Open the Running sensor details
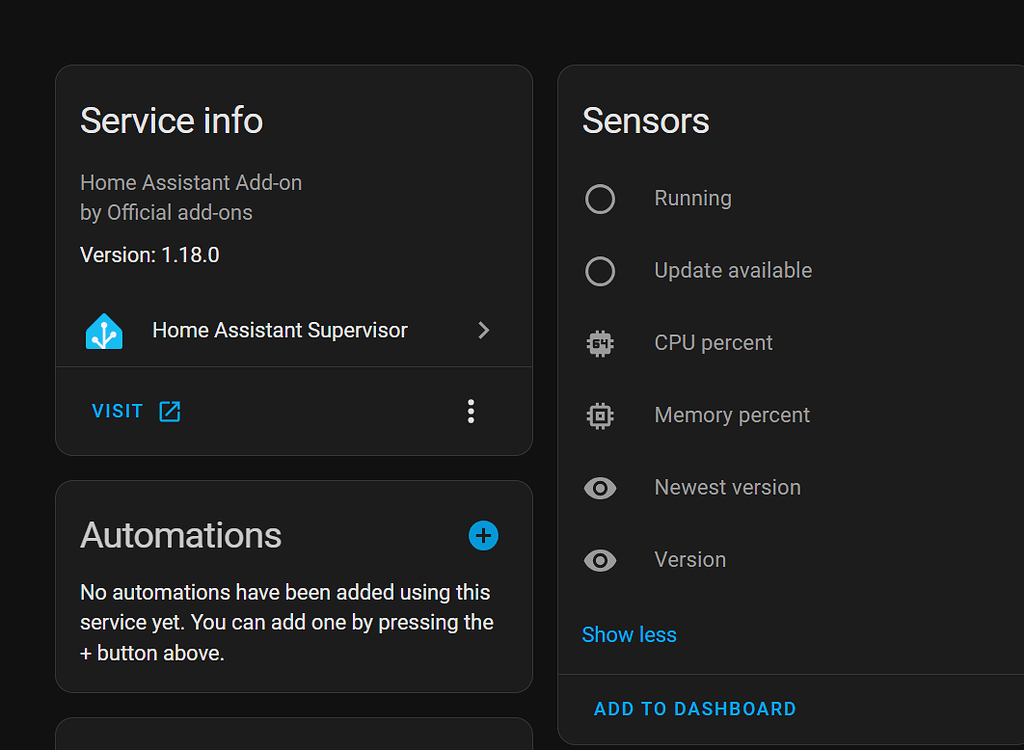 pos(693,198)
